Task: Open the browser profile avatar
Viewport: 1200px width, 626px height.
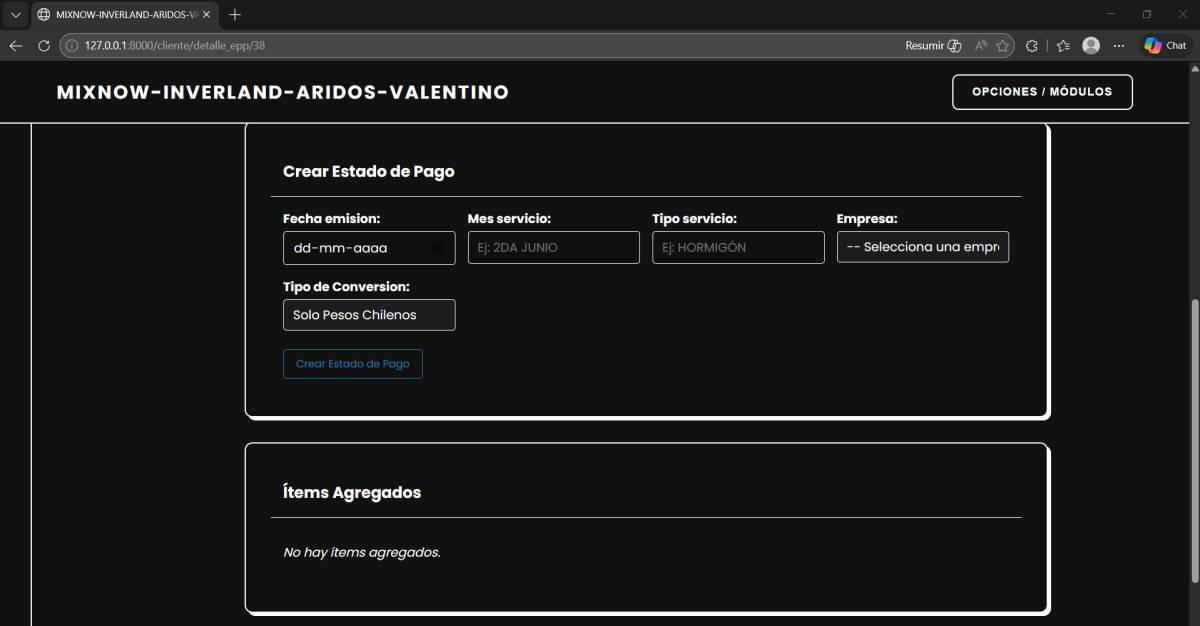Action: pyautogui.click(x=1091, y=46)
